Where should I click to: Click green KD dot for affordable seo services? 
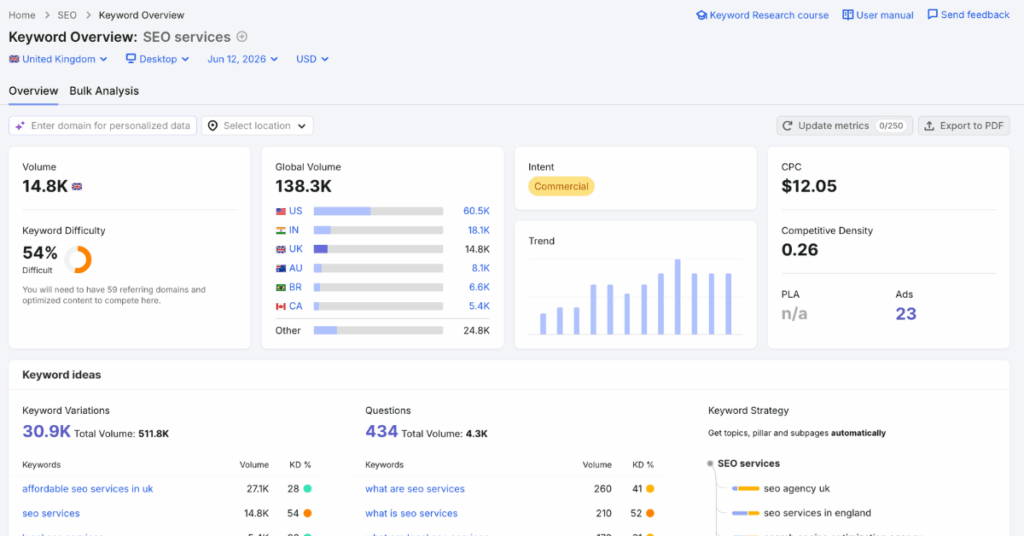(x=307, y=488)
